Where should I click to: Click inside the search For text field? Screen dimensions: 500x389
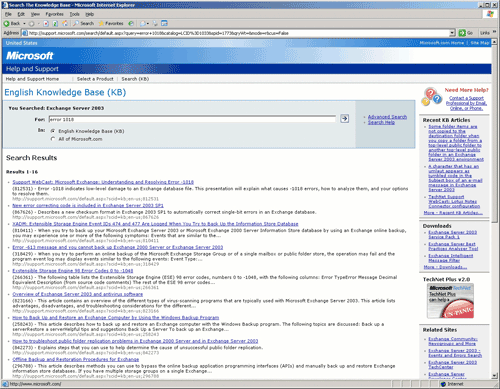pos(192,119)
